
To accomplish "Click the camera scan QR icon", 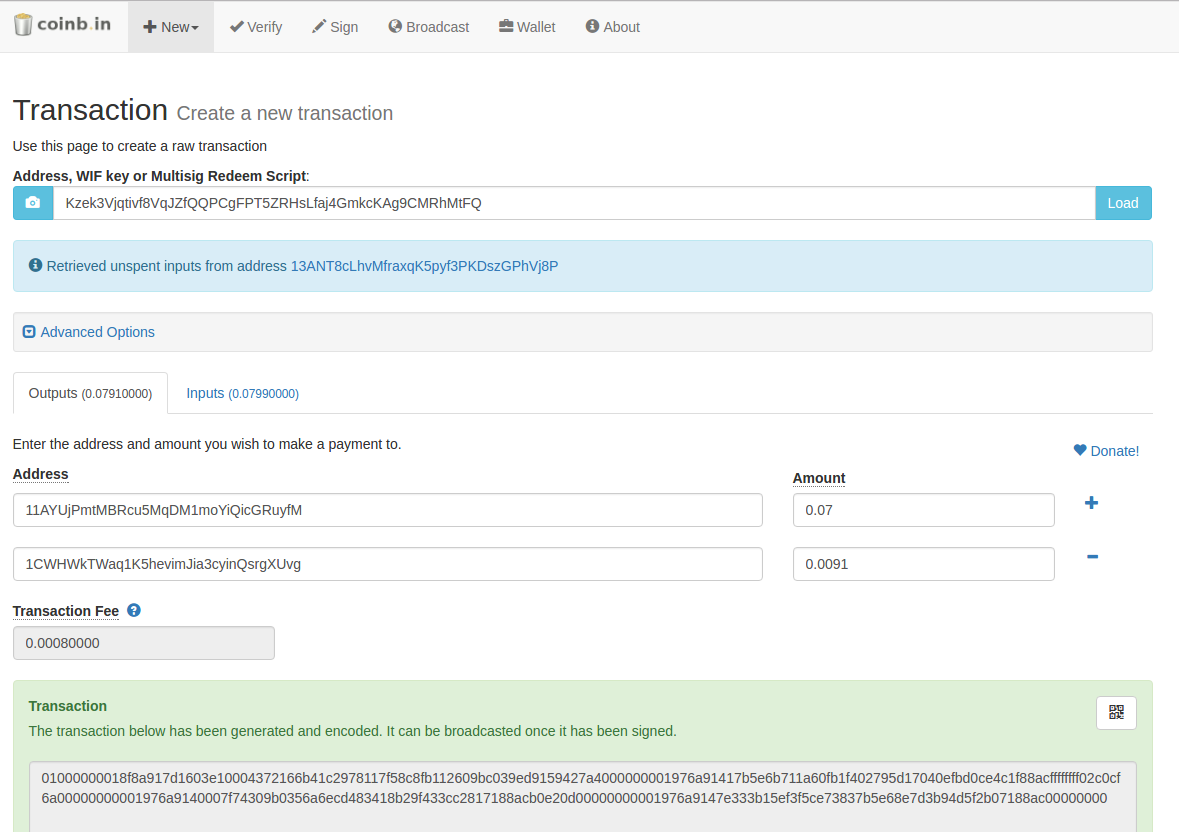I will 33,203.
